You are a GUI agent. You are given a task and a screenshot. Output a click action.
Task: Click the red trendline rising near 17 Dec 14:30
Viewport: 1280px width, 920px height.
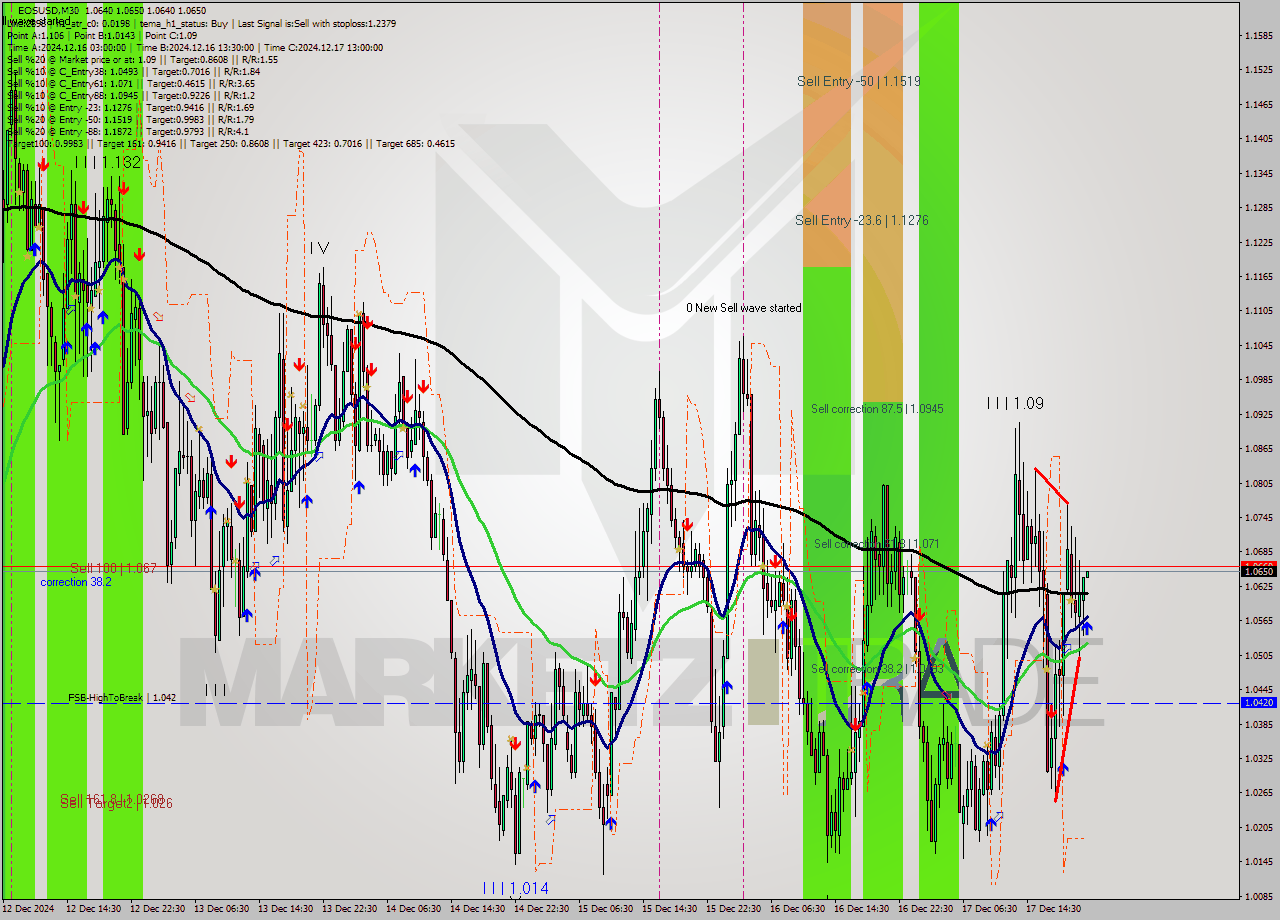[1067, 727]
